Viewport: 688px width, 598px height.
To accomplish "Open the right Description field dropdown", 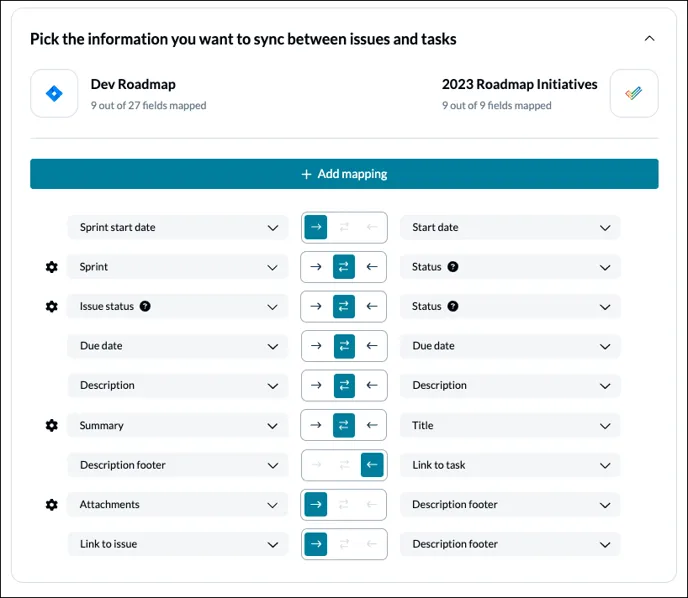I will [x=510, y=385].
